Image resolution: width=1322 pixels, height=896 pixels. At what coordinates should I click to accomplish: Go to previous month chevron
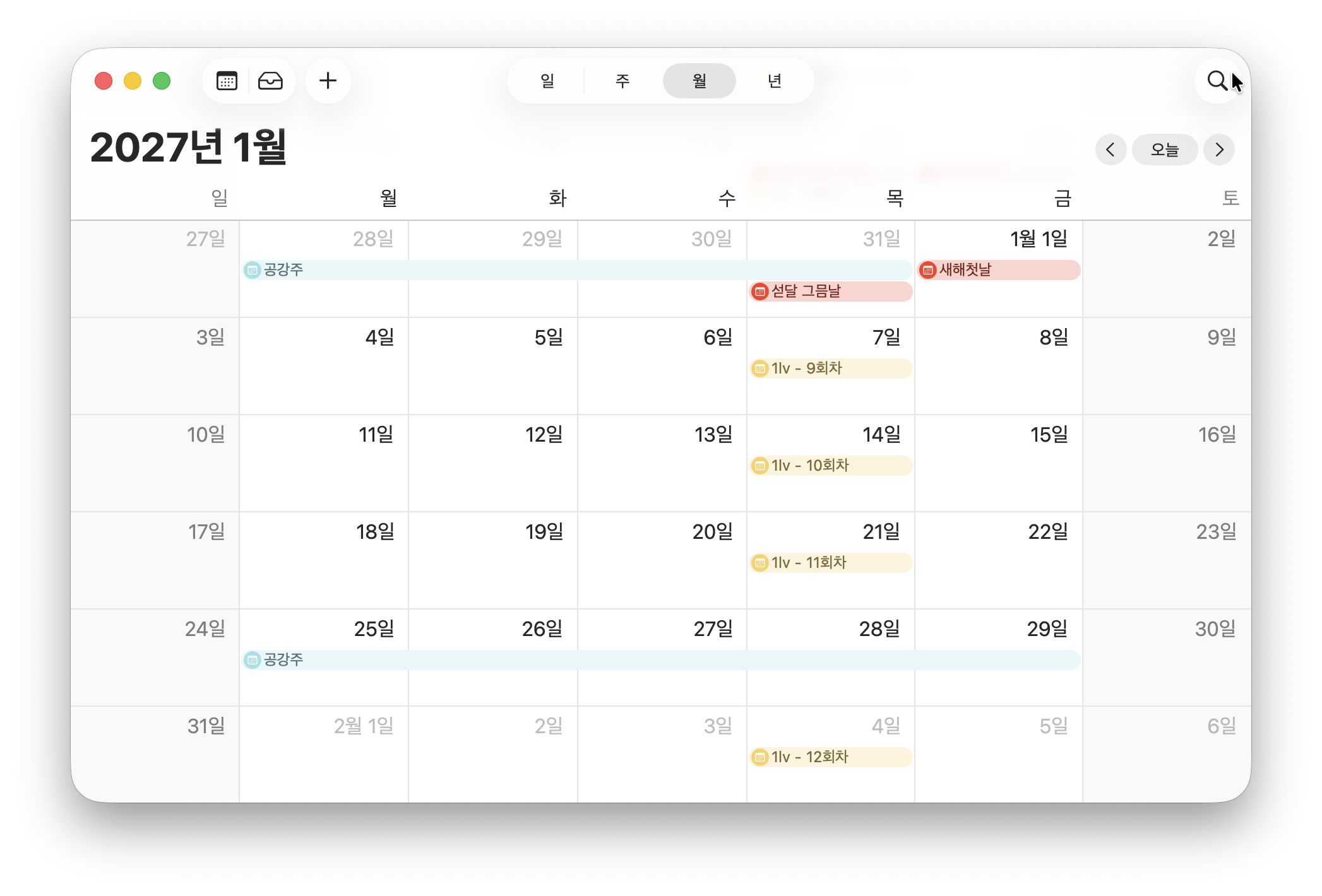[x=1111, y=150]
